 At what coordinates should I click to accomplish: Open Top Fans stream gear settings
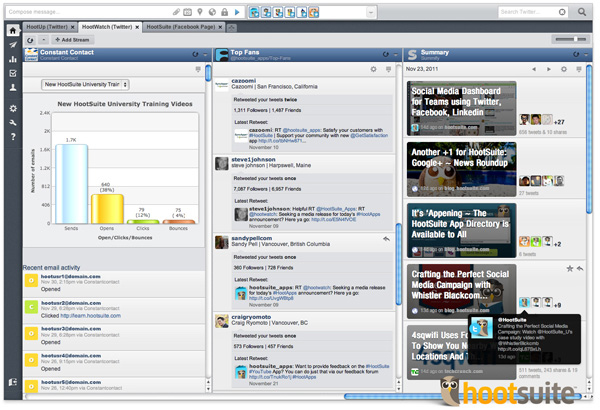[373, 69]
